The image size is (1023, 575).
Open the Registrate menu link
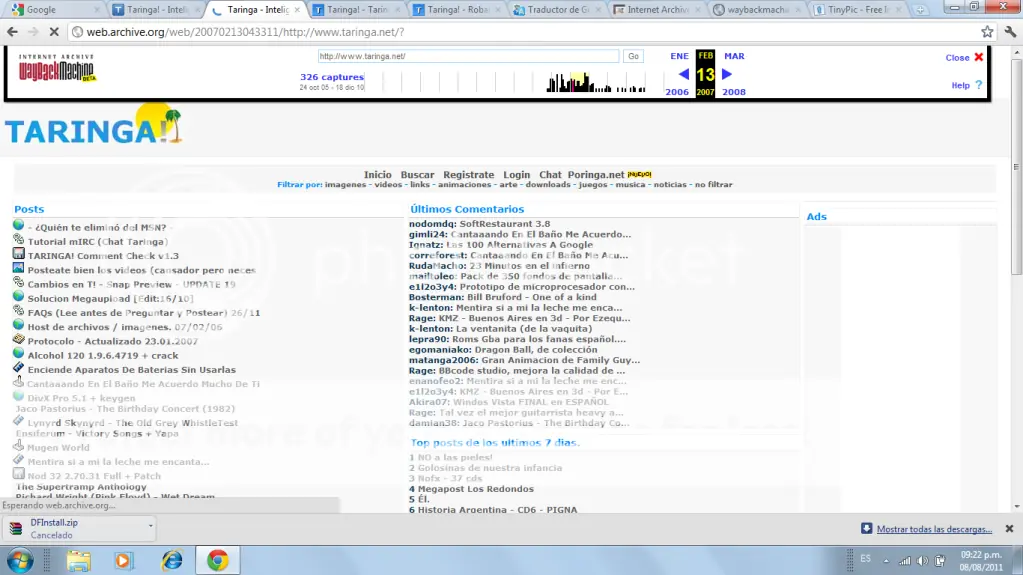(468, 174)
